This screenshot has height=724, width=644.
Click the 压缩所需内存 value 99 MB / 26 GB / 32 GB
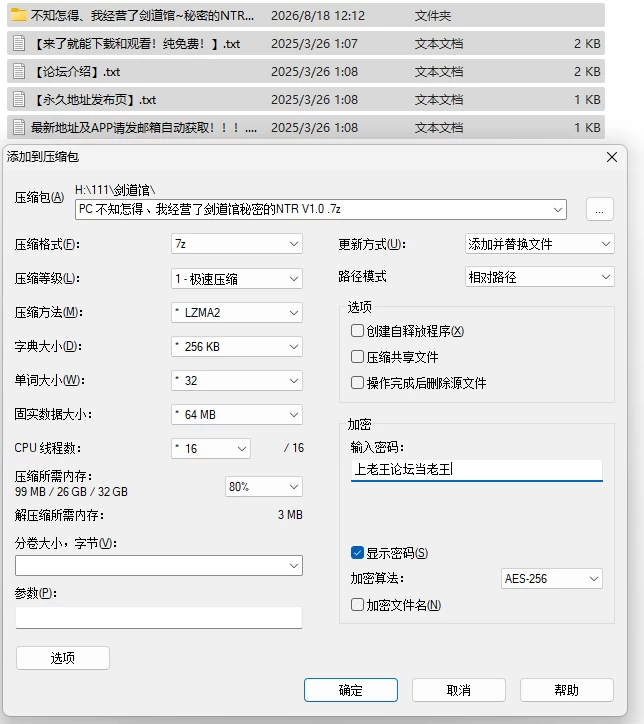pos(71,492)
